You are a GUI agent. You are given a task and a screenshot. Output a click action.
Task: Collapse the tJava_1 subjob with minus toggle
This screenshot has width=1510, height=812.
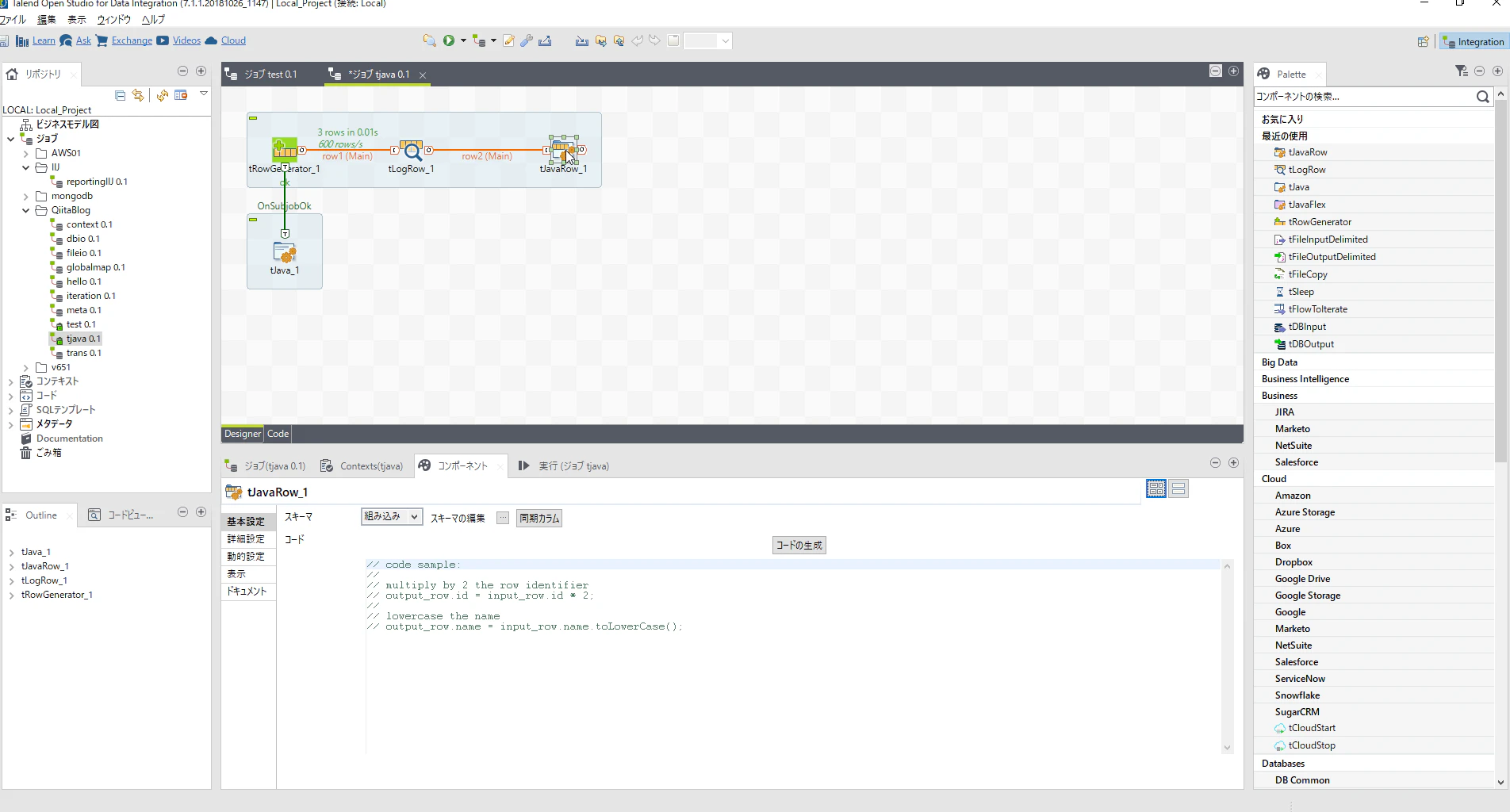coord(253,220)
